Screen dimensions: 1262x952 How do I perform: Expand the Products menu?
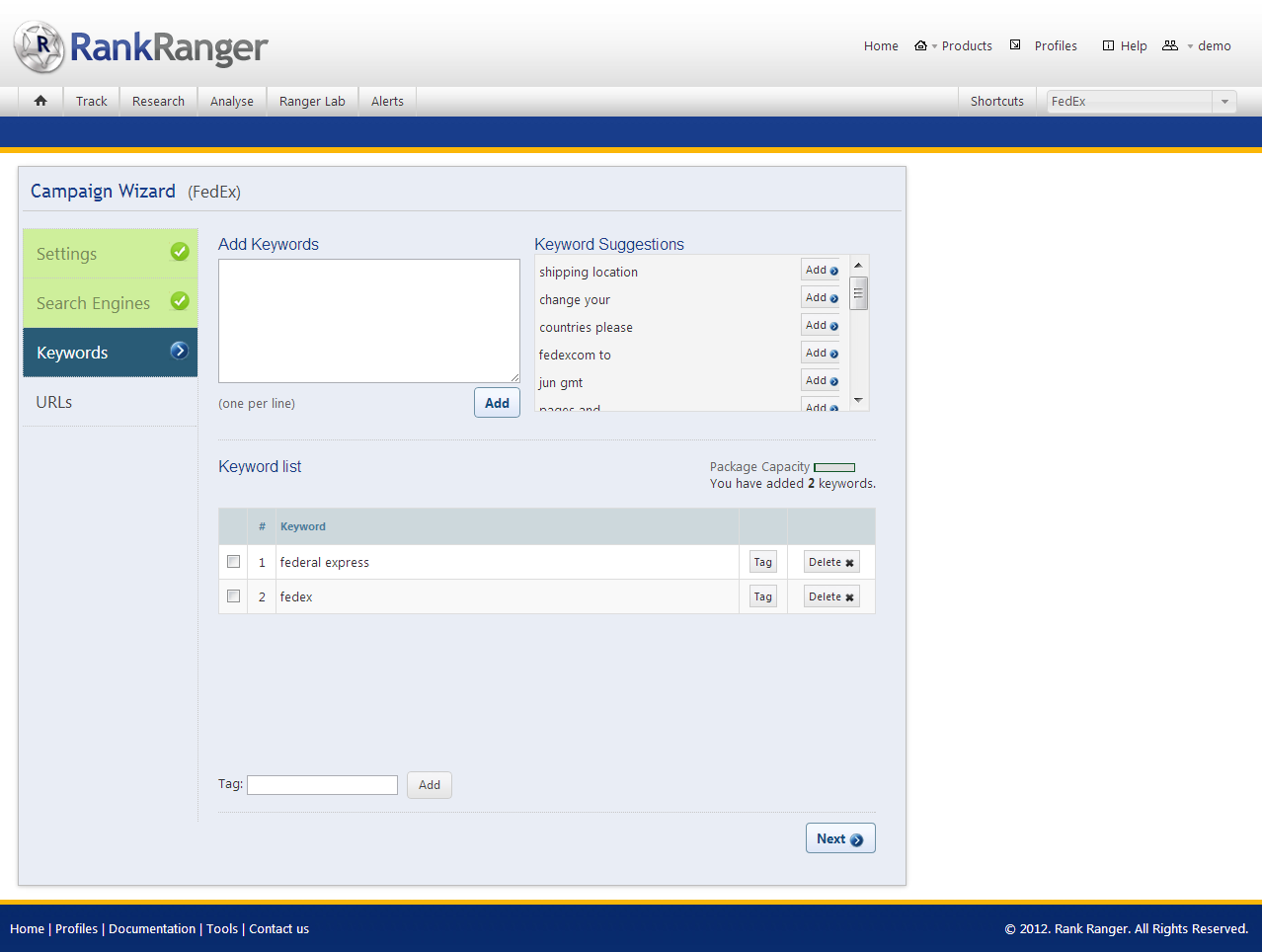click(x=965, y=46)
